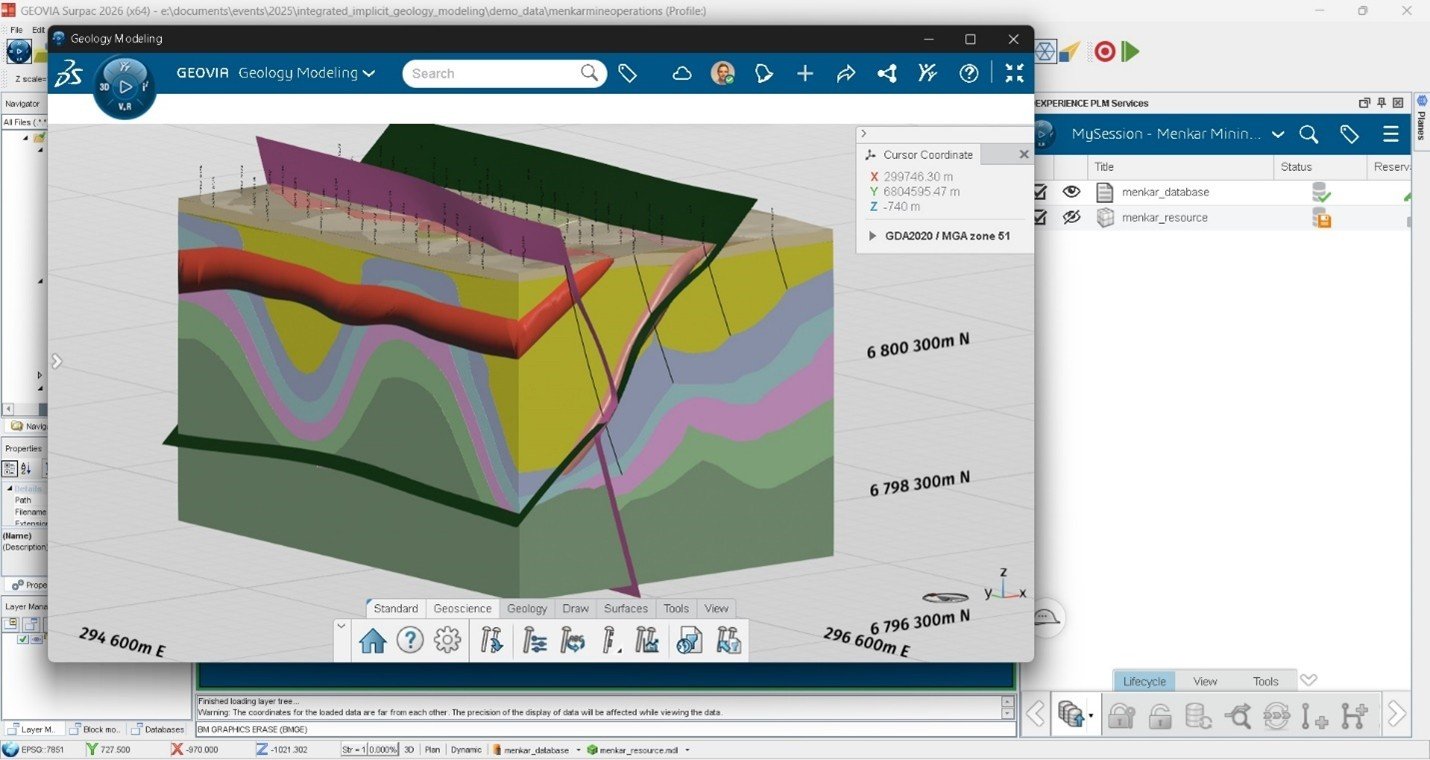The height and width of the screenshot is (760, 1430).
Task: Click the share arrow icon in top bar
Action: (x=846, y=73)
